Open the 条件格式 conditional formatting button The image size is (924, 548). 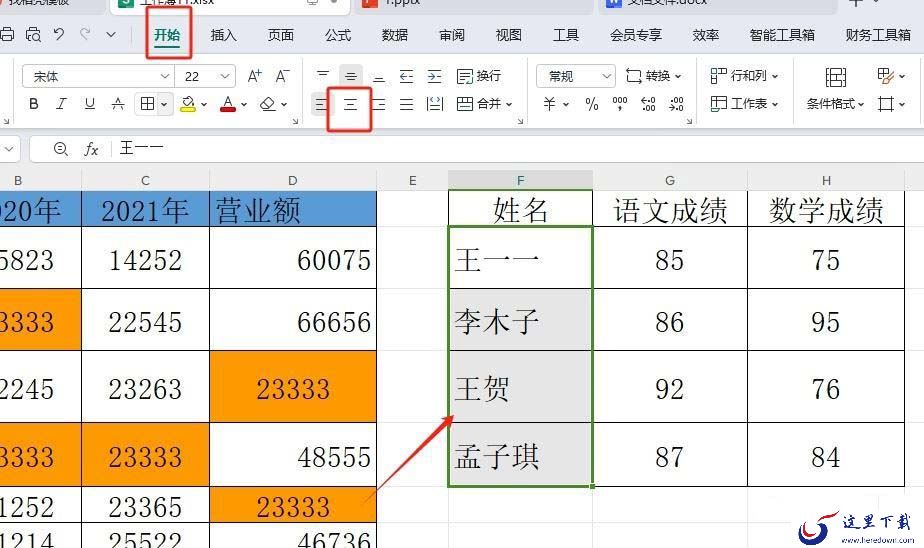836,90
